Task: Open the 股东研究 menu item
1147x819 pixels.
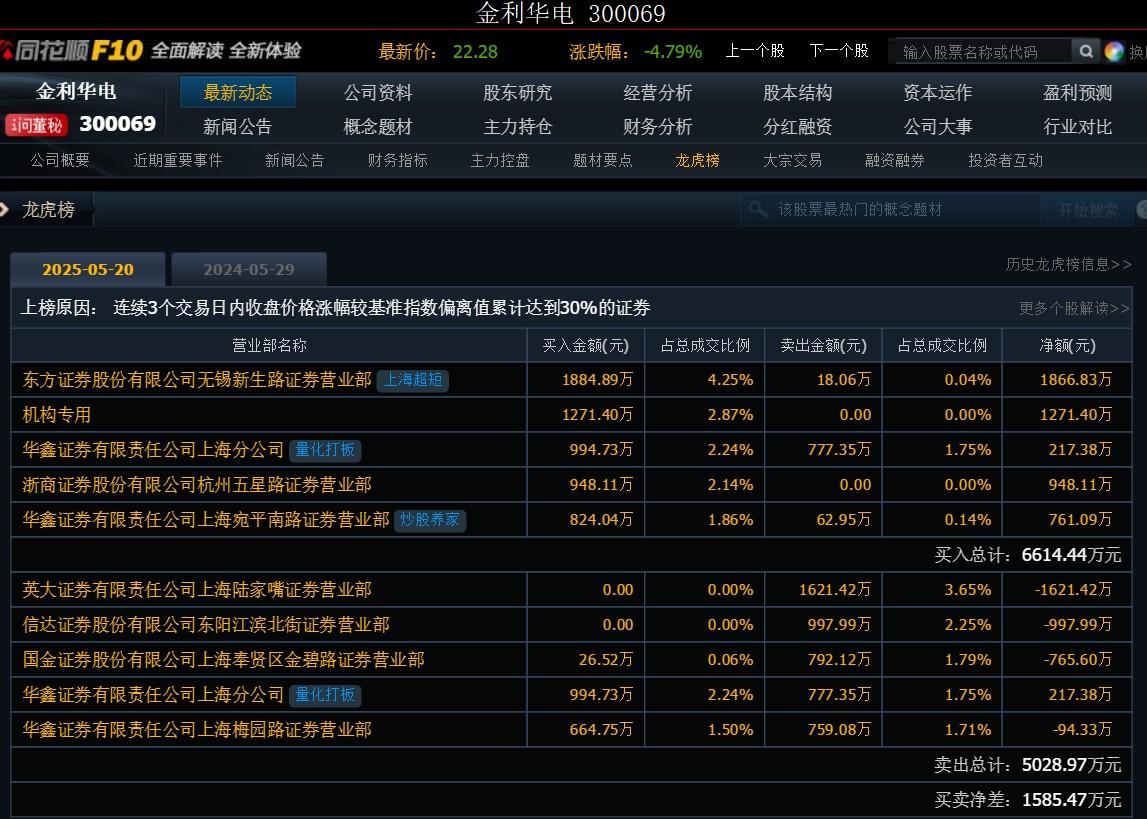Action: (518, 93)
